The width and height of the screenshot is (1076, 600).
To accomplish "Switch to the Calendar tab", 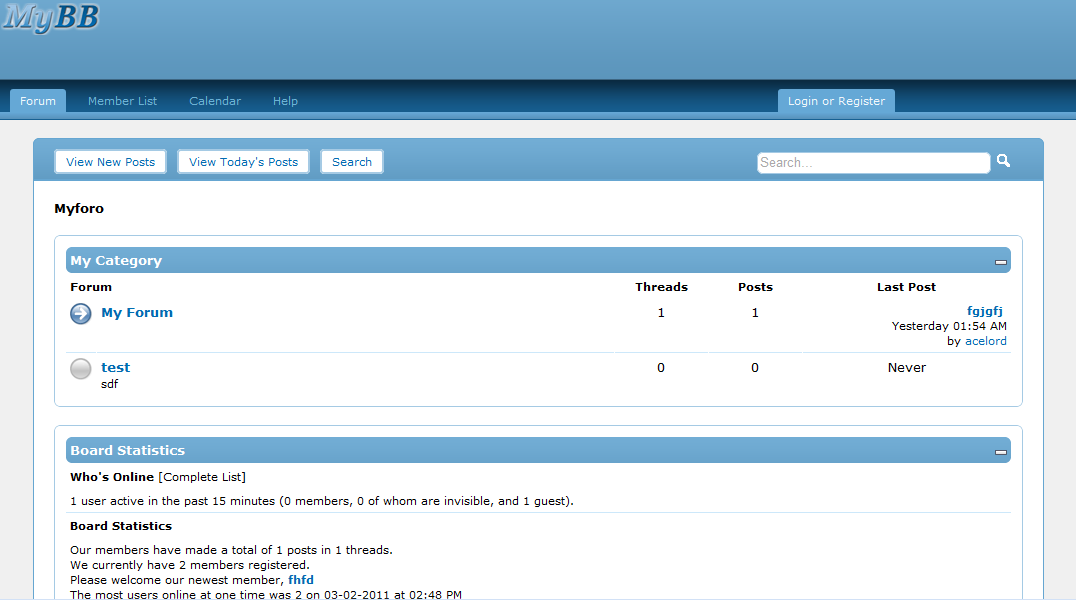I will tap(215, 101).
